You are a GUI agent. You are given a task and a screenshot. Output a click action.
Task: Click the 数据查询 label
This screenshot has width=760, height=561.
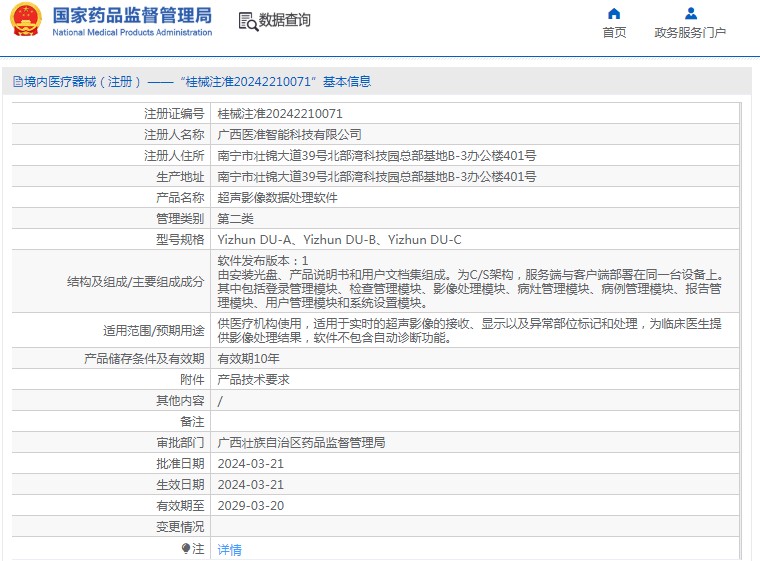pyautogui.click(x=285, y=20)
